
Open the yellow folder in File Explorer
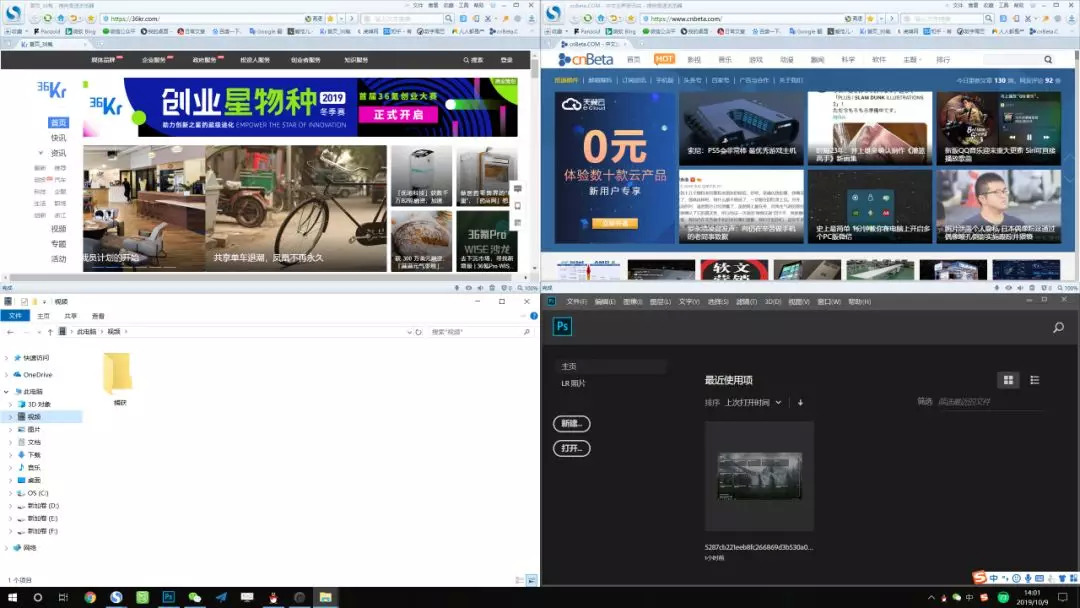coord(118,372)
